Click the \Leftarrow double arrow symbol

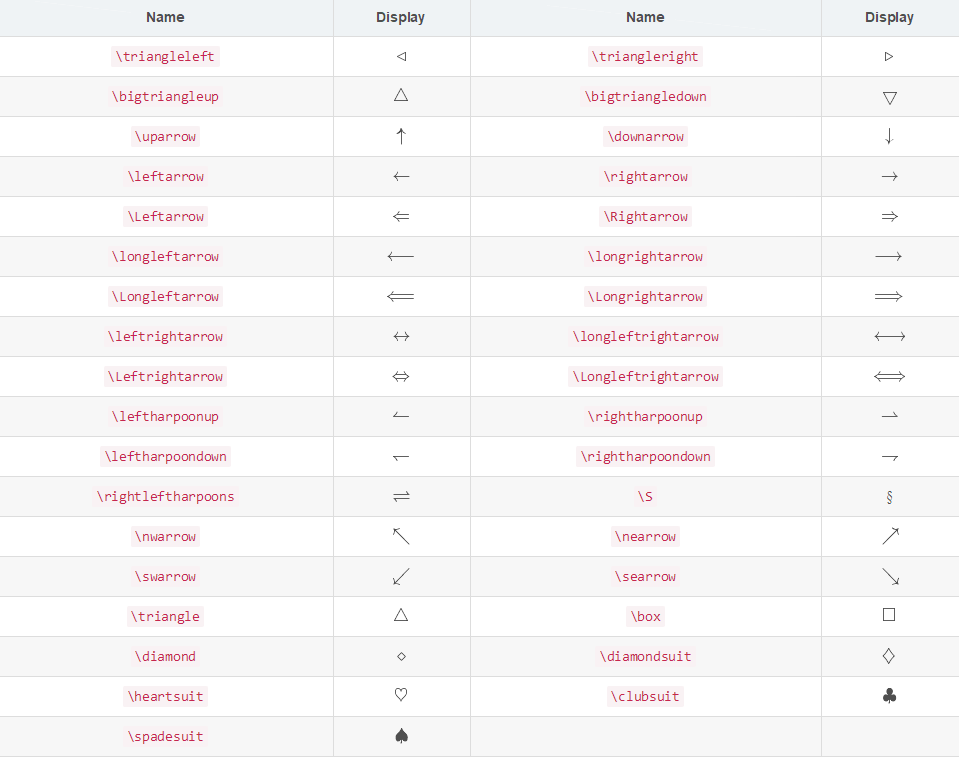(x=401, y=216)
